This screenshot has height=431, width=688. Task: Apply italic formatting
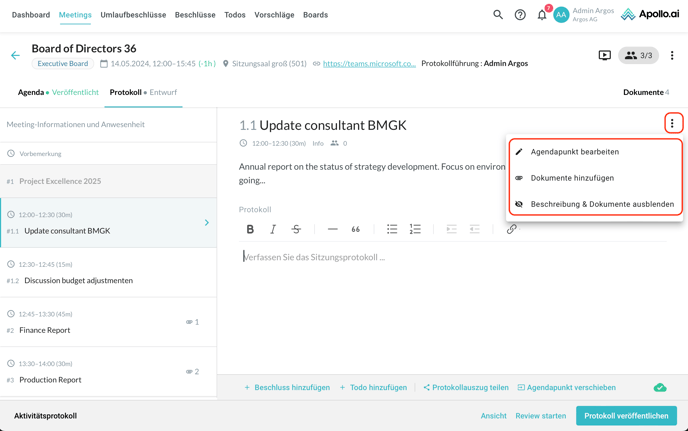point(273,229)
